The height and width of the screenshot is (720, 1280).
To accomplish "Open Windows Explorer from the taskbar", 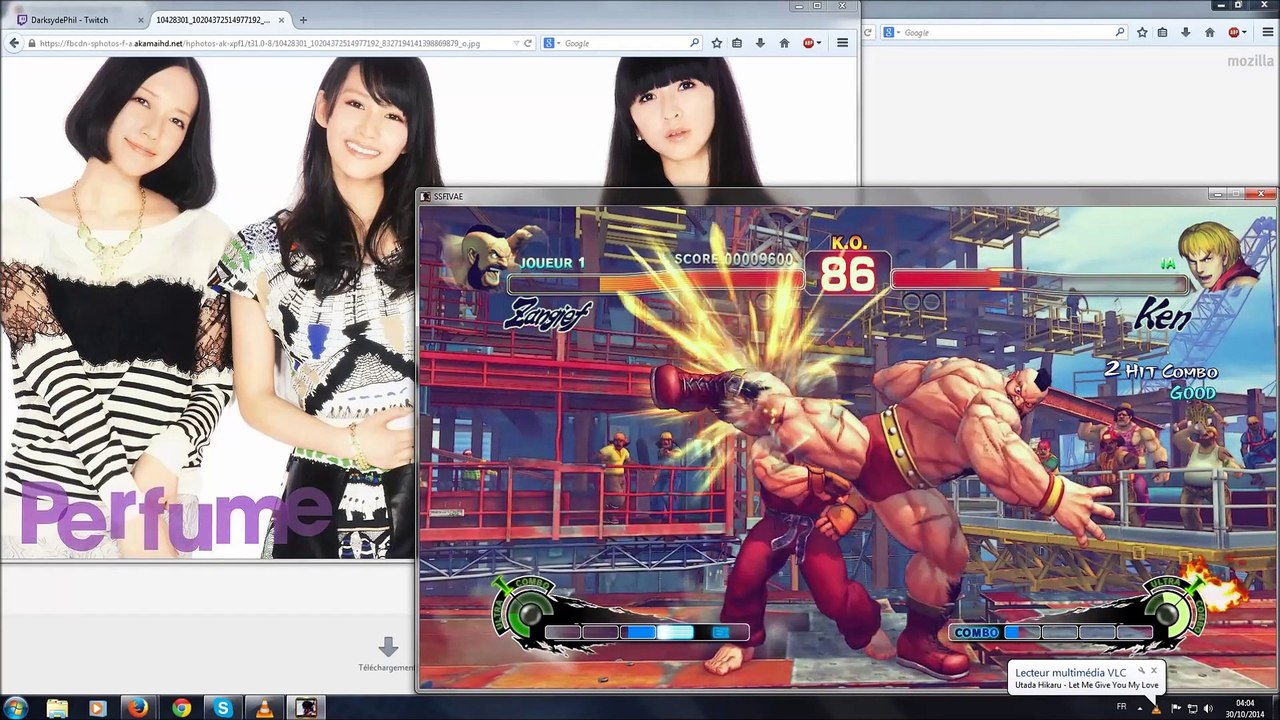I will click(57, 708).
